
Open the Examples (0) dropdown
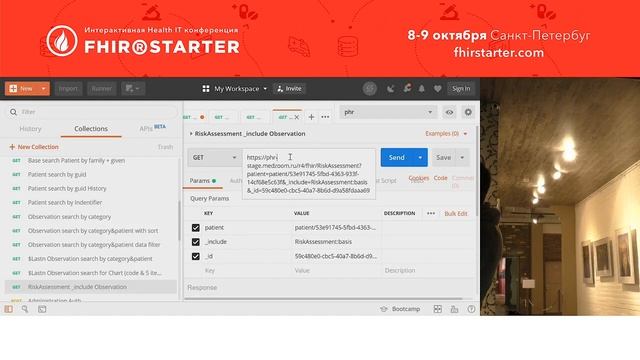click(446, 133)
